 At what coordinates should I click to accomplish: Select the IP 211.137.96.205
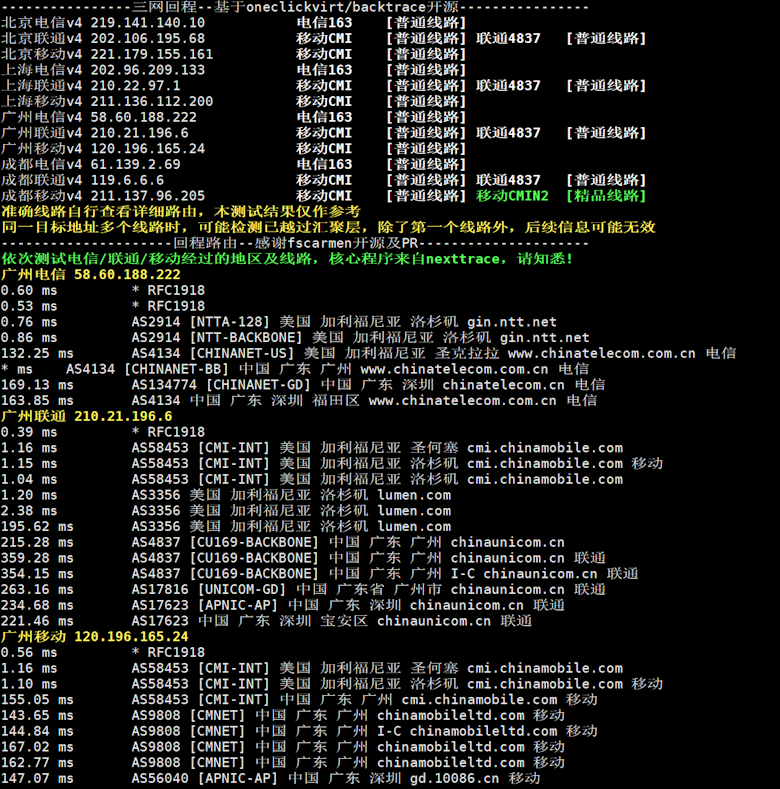[147, 196]
